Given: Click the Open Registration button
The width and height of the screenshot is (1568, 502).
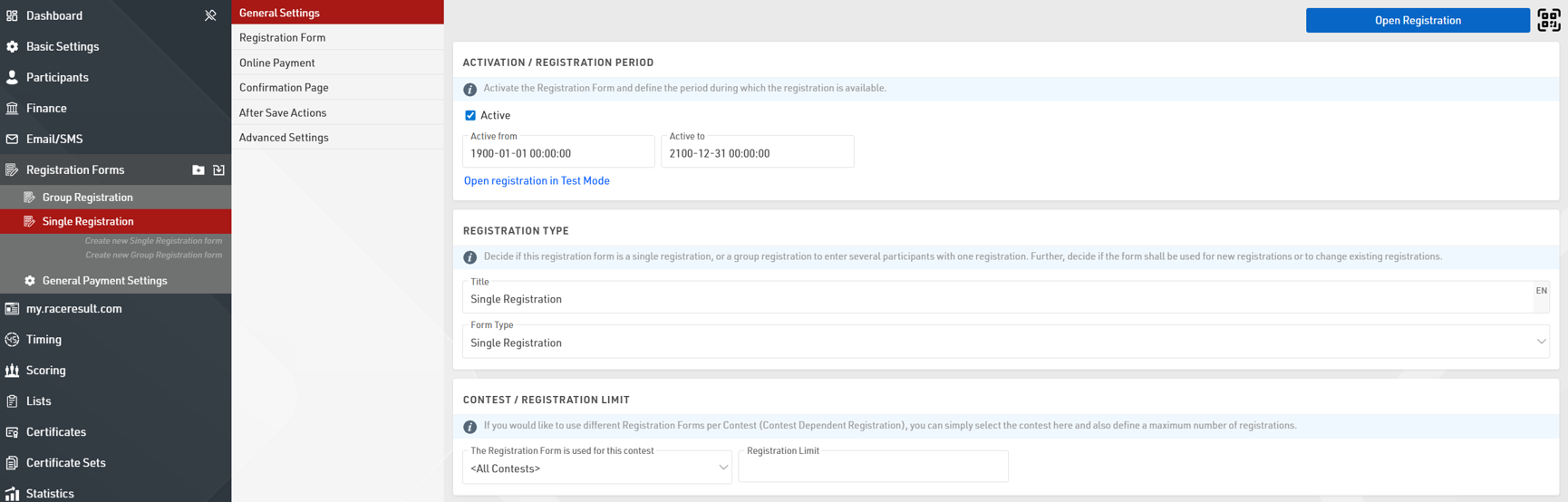Looking at the screenshot, I should 1417,20.
